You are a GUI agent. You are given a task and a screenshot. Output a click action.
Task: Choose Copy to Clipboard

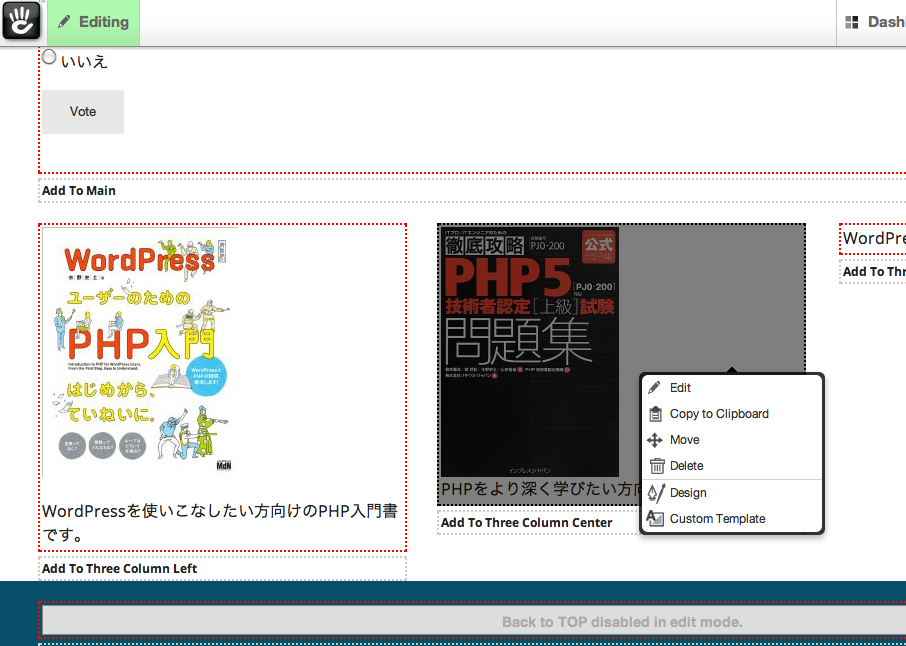point(732,414)
